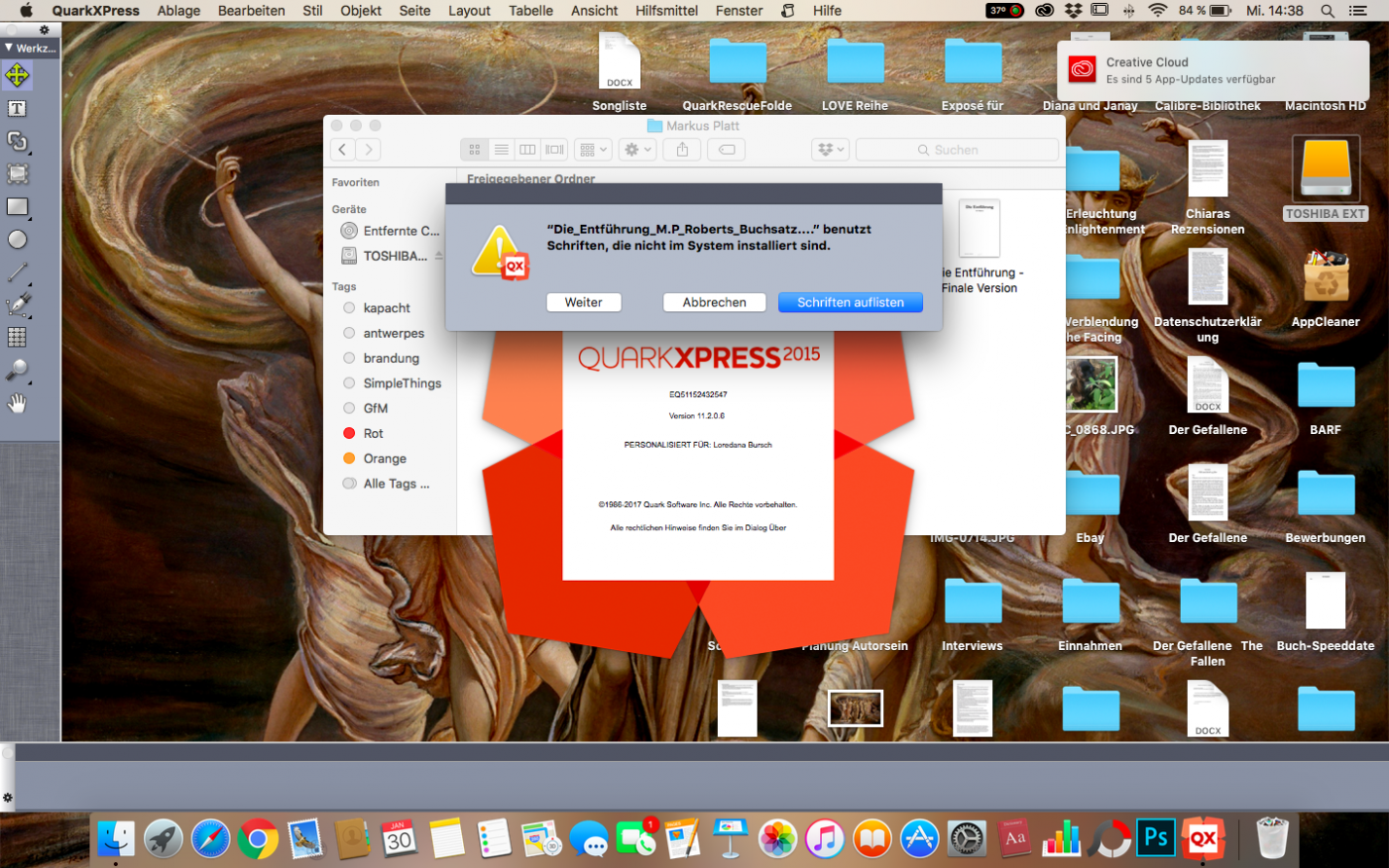This screenshot has height=868, width=1389.
Task: Open the Finder action gear dropdown
Action: click(x=637, y=150)
